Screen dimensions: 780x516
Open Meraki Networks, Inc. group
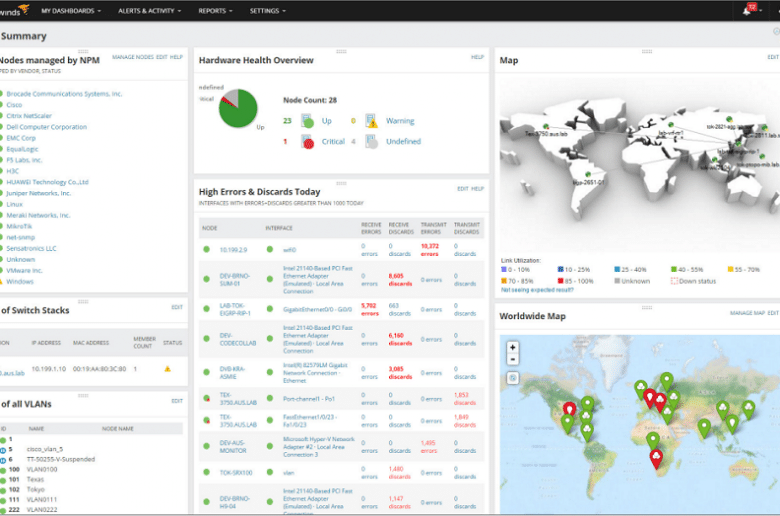point(38,215)
